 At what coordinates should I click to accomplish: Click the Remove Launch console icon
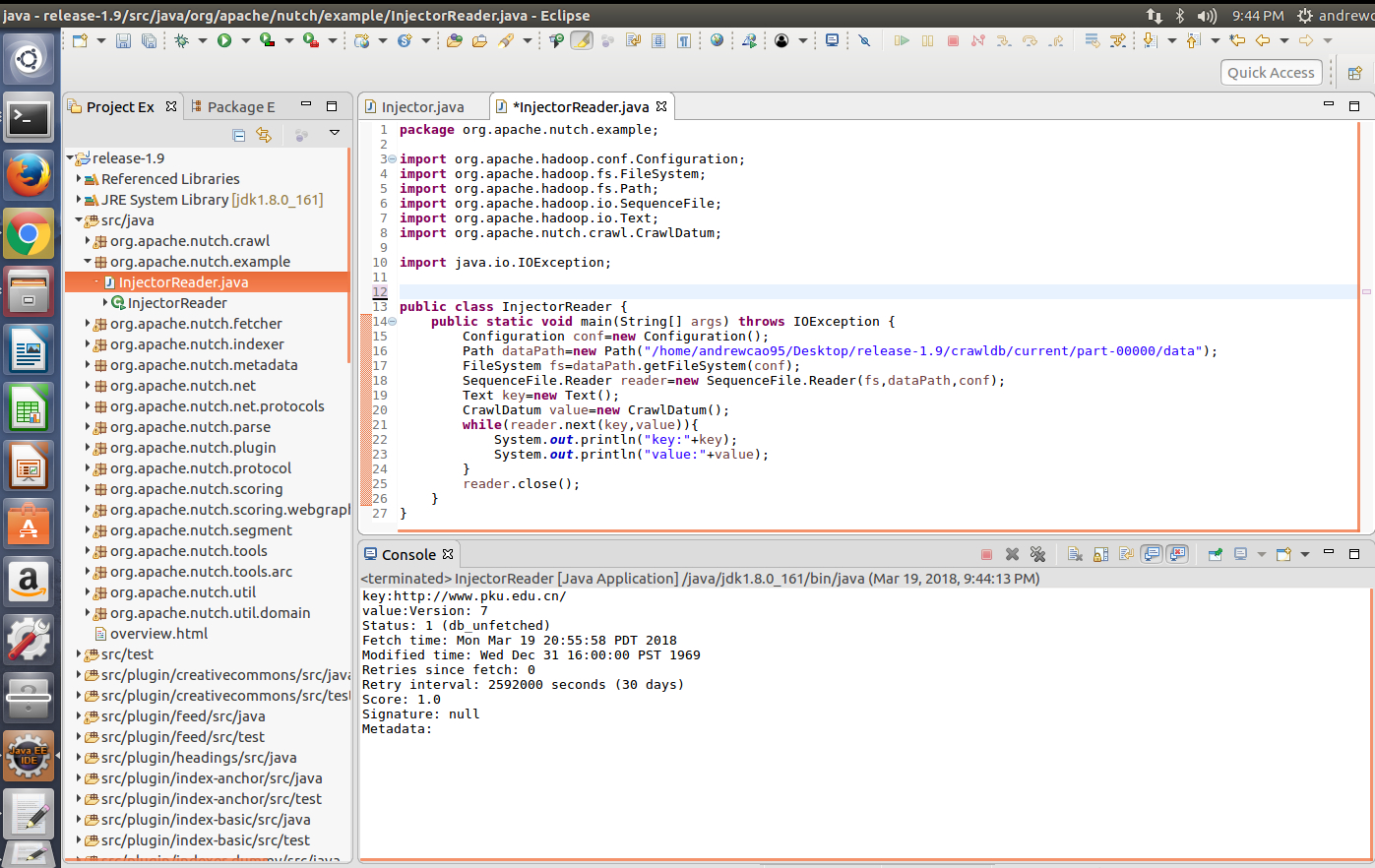1012,554
